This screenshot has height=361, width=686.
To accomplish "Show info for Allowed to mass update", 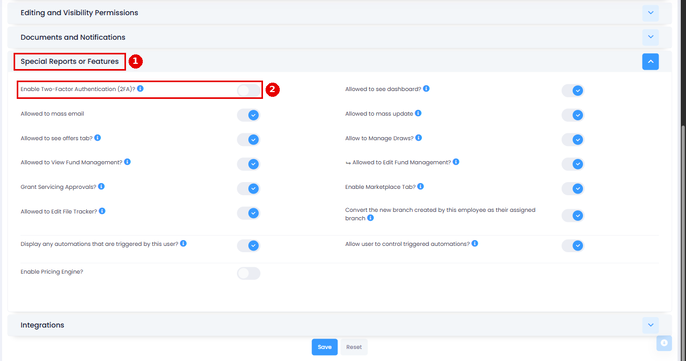I will [x=418, y=113].
